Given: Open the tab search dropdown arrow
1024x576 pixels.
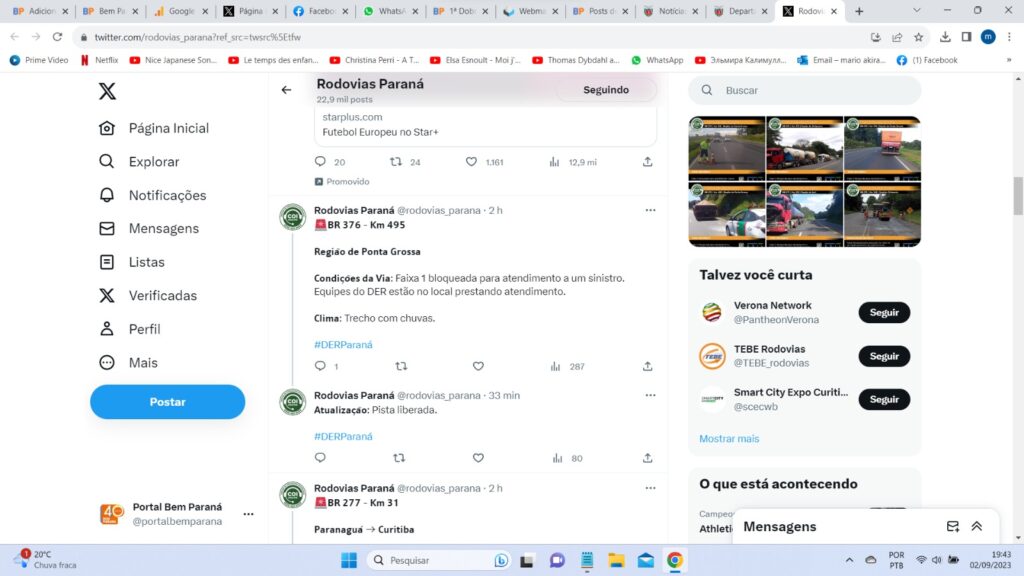Looking at the screenshot, I should click(917, 10).
